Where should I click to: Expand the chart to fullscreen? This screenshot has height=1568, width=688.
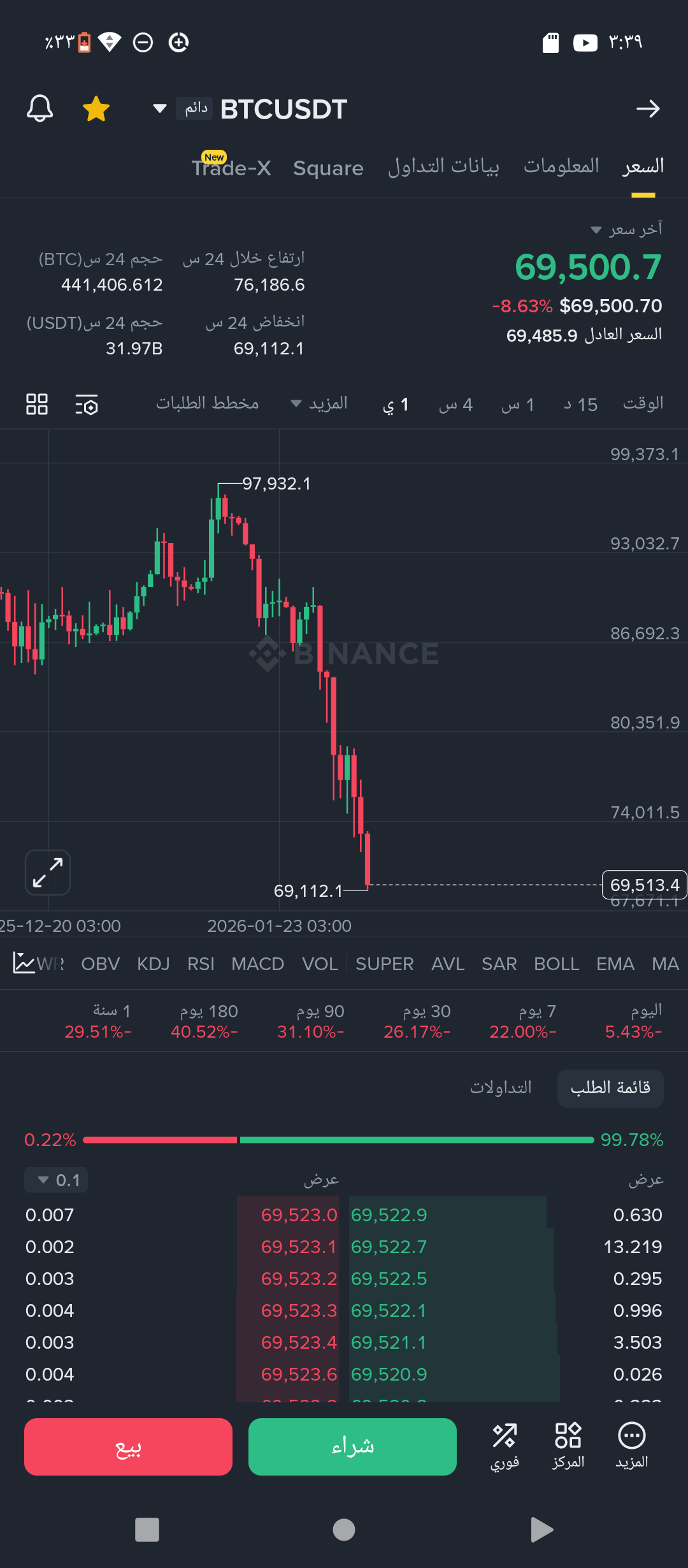point(48,872)
